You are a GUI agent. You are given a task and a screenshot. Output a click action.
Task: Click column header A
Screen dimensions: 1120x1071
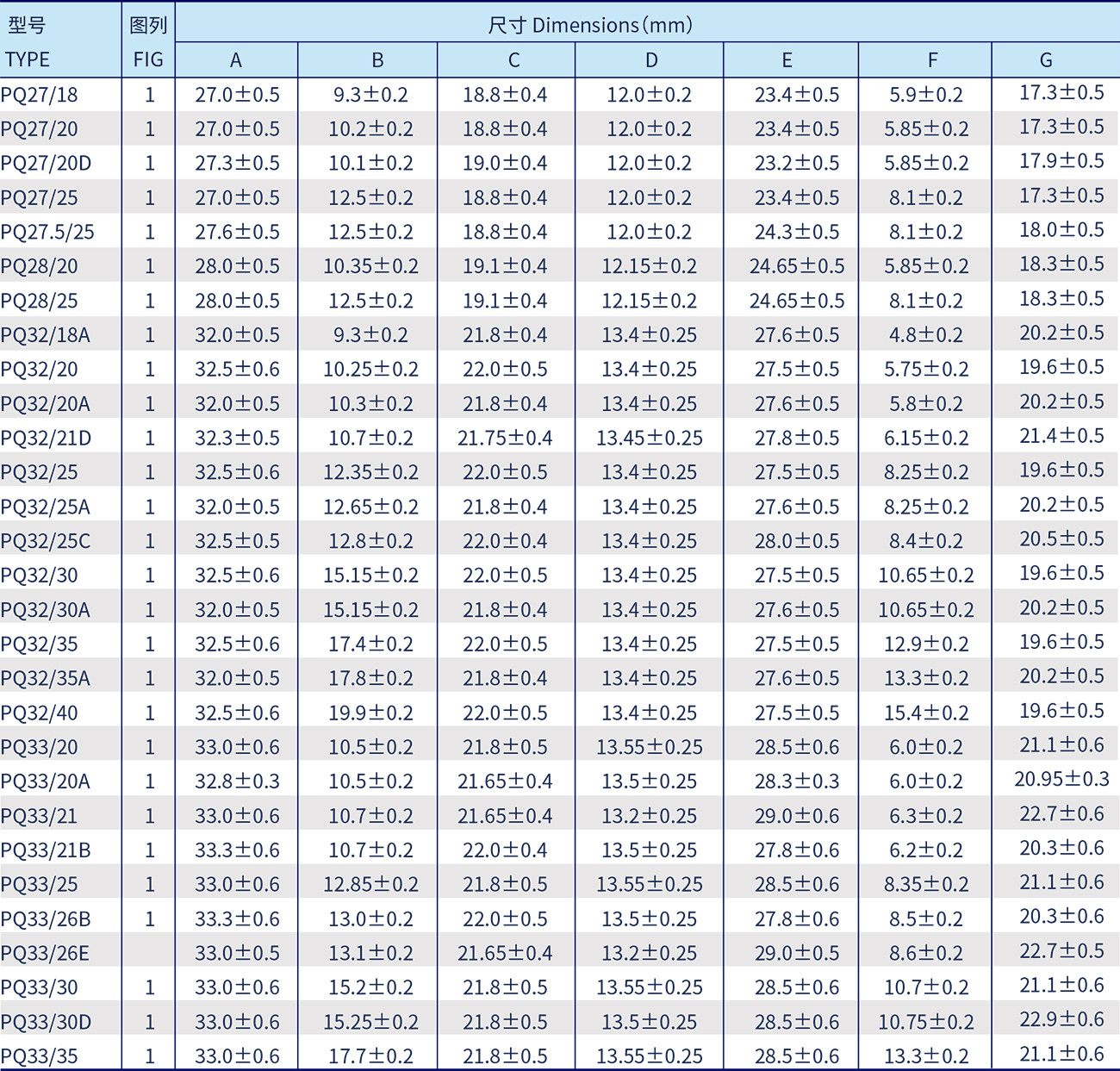pos(236,60)
